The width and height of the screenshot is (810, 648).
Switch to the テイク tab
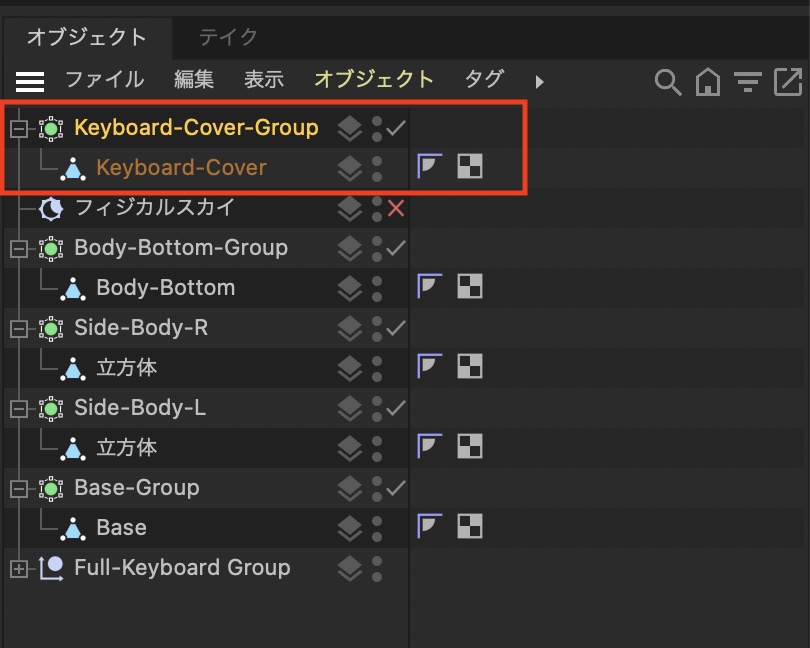point(228,37)
